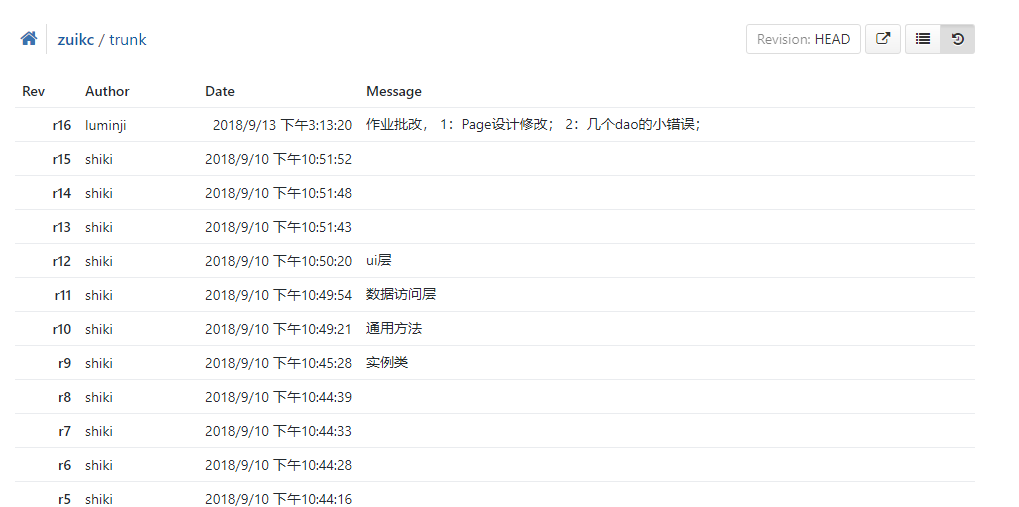Open the external link icon button
Viewport: 1019px width, 507px height.
coord(883,39)
